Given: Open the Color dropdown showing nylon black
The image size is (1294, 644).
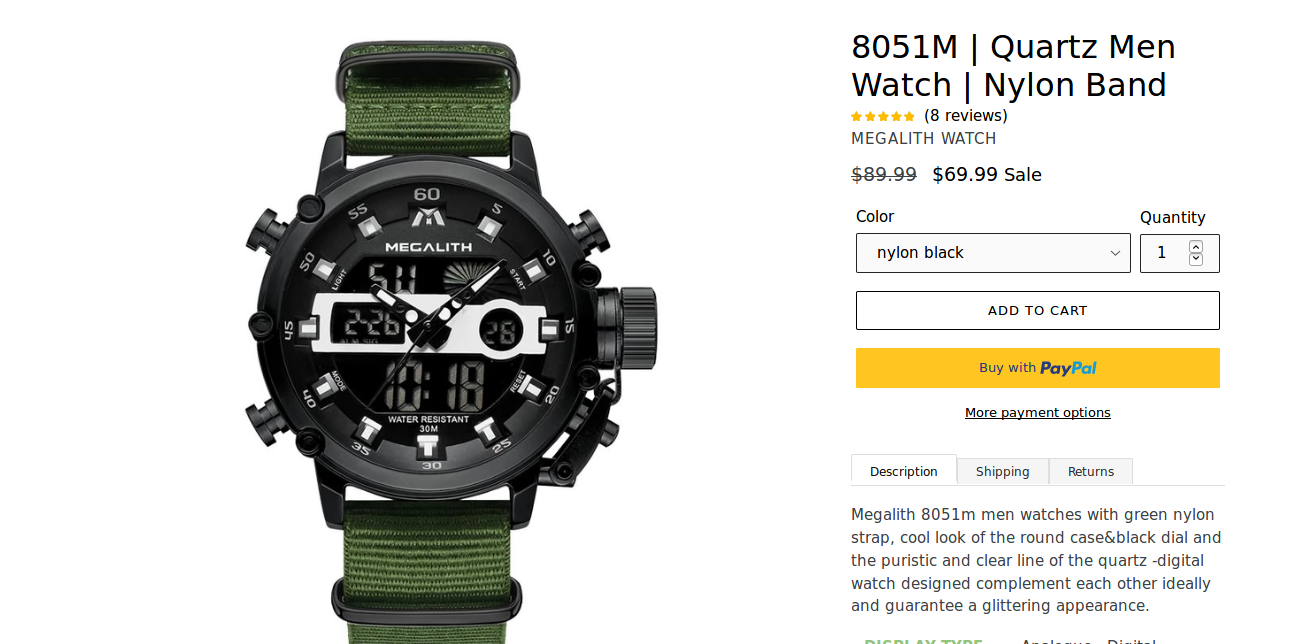Looking at the screenshot, I should click(993, 253).
